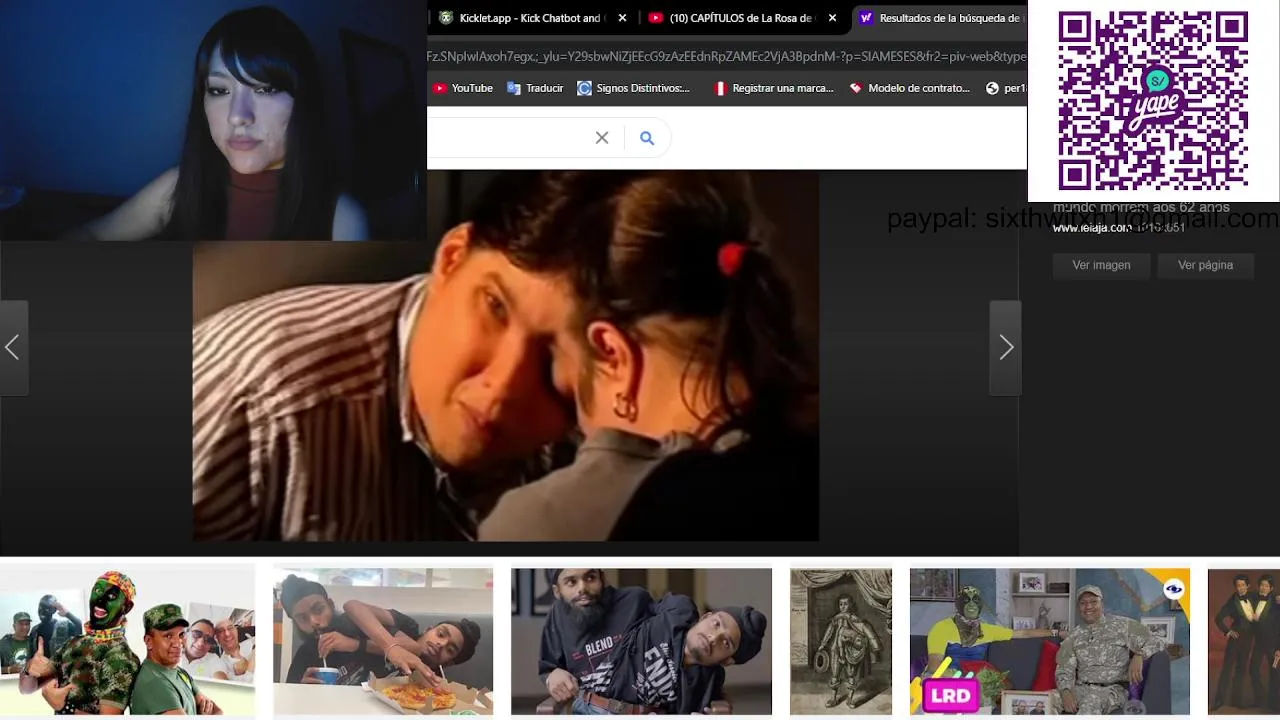Go to next image with right arrow
This screenshot has width=1280, height=720.
click(1006, 347)
